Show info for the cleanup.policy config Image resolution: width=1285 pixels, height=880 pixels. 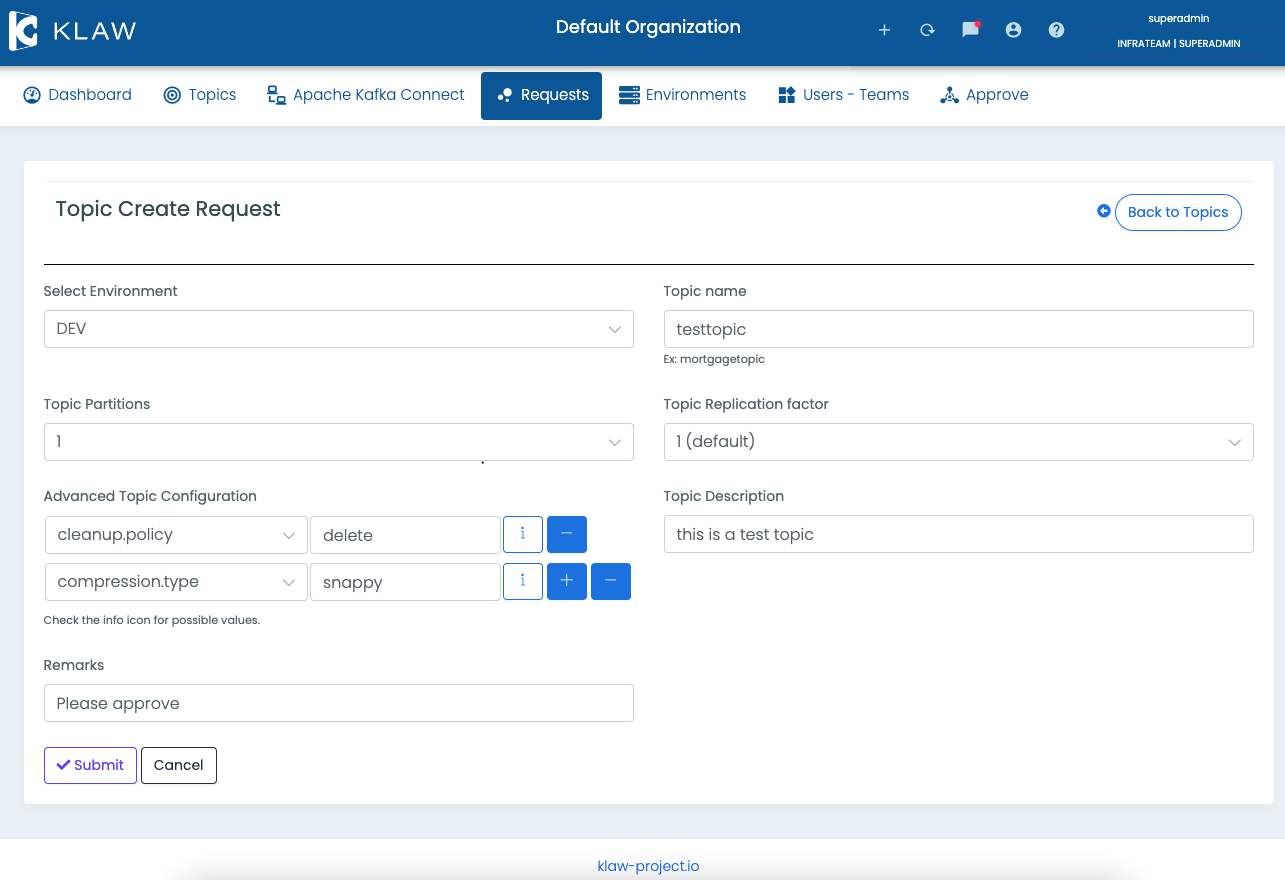522,534
